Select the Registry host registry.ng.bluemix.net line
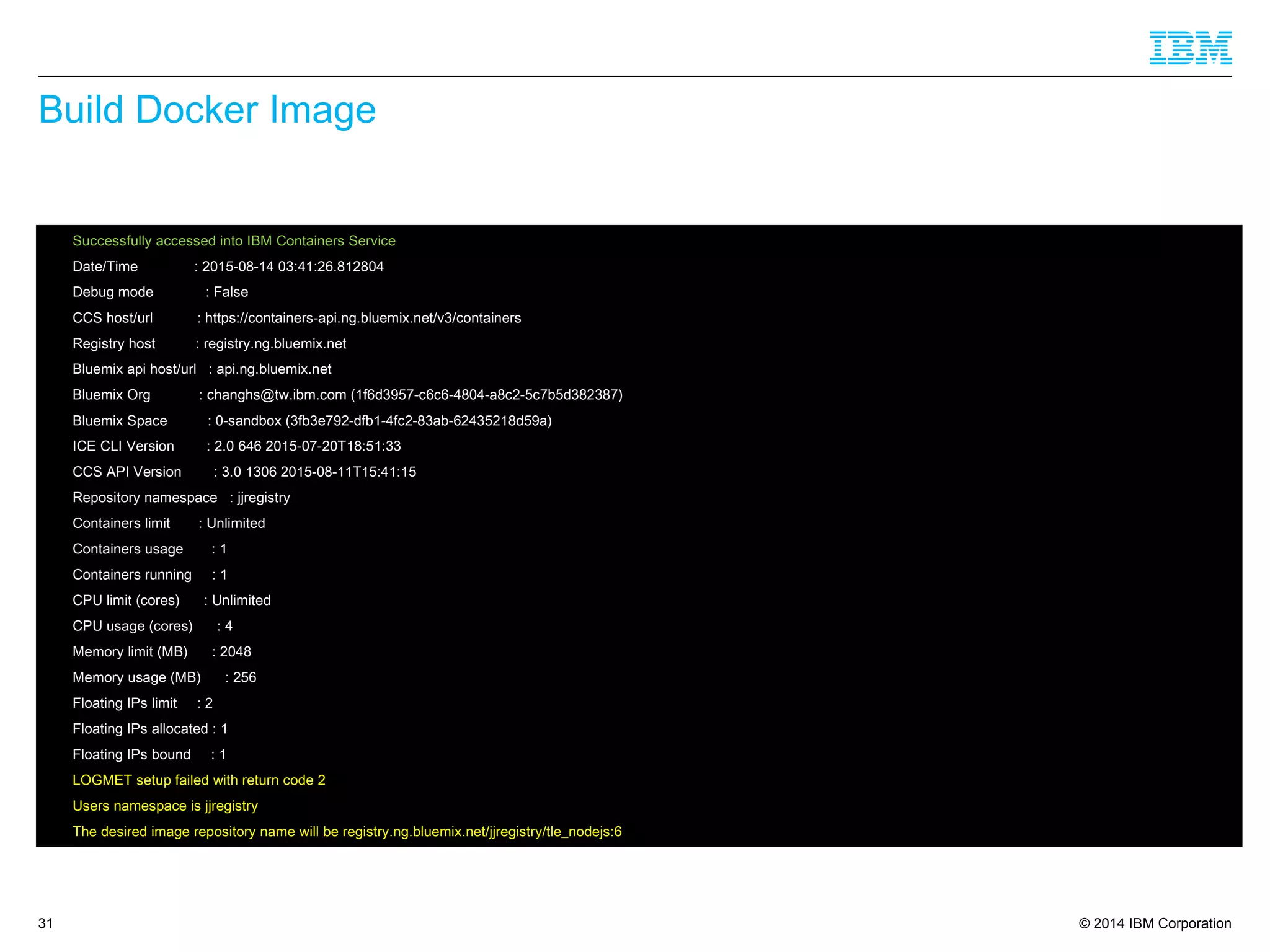This screenshot has height=952, width=1270. click(x=209, y=344)
